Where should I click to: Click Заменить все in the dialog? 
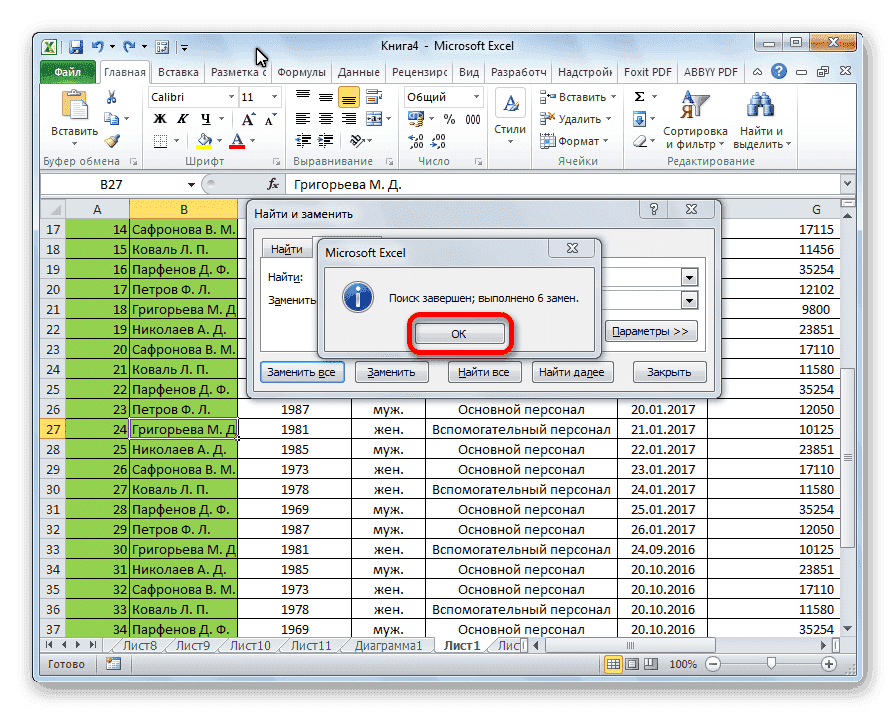pos(303,371)
